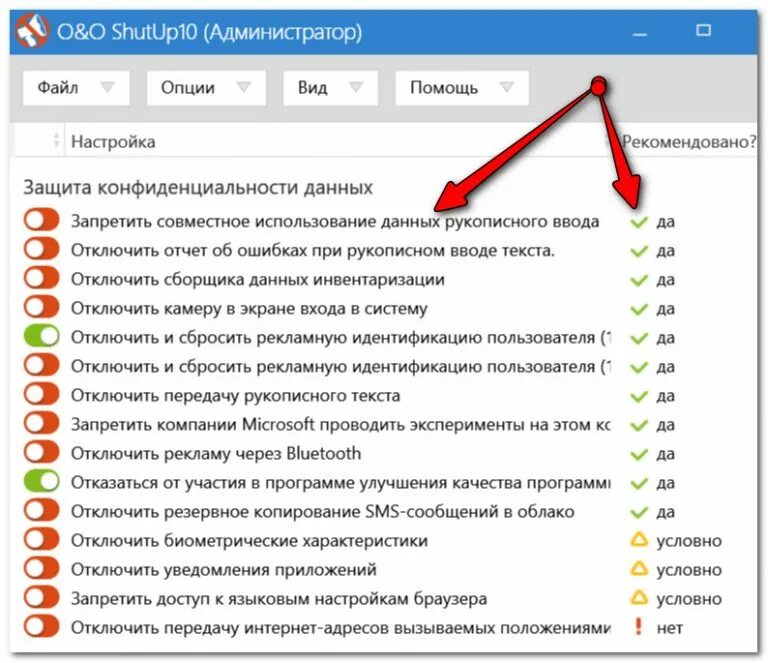Click 'условно' on 'уведомления приложений' row

(689, 570)
